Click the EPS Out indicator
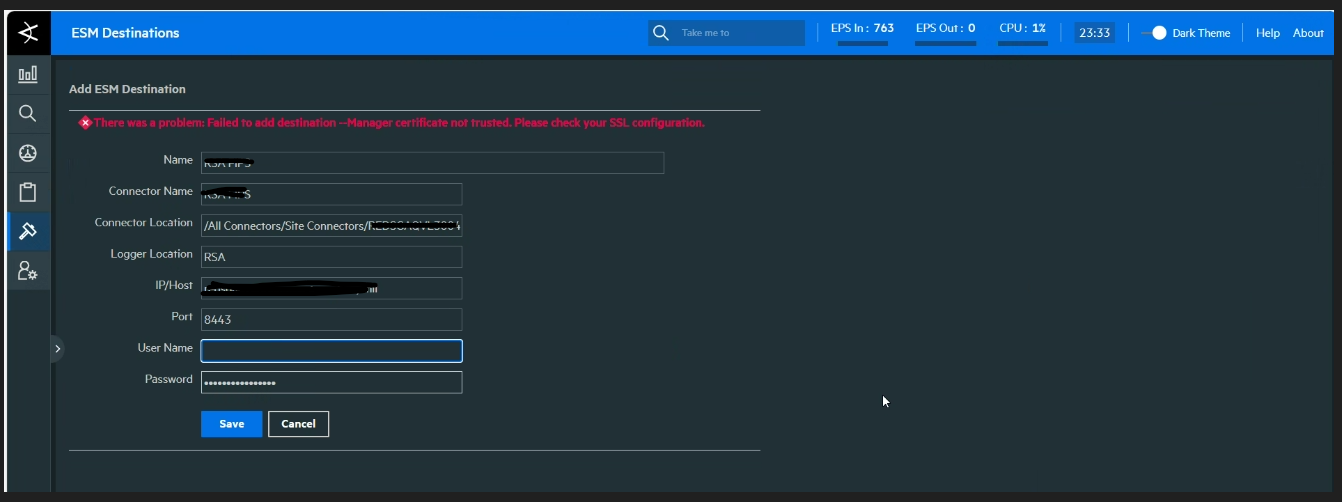This screenshot has width=1342, height=502. pyautogui.click(x=945, y=32)
